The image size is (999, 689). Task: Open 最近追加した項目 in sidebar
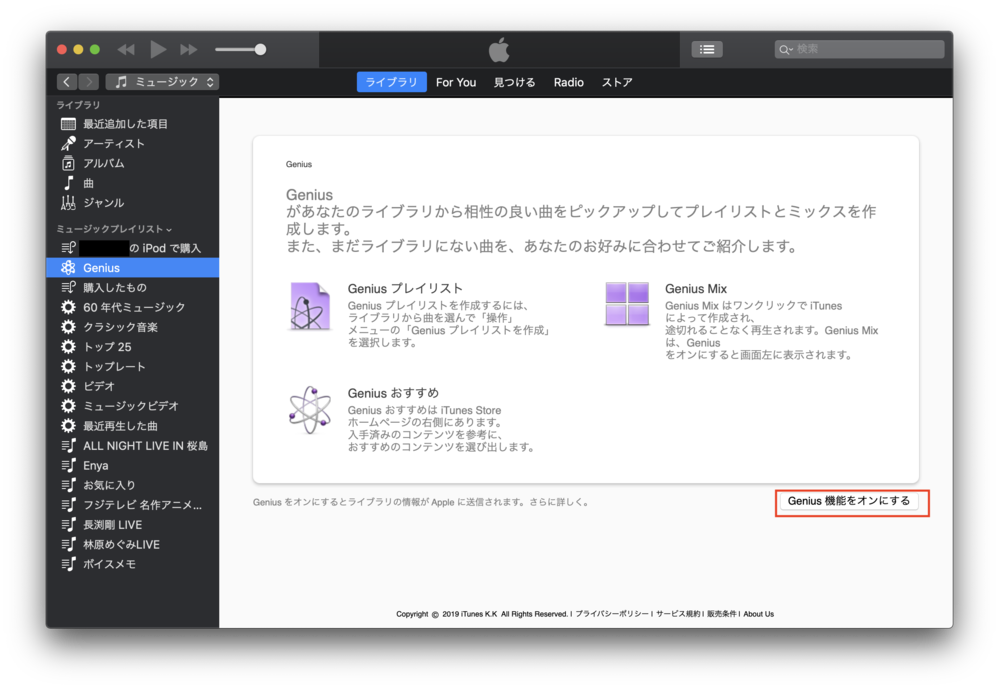(133, 124)
